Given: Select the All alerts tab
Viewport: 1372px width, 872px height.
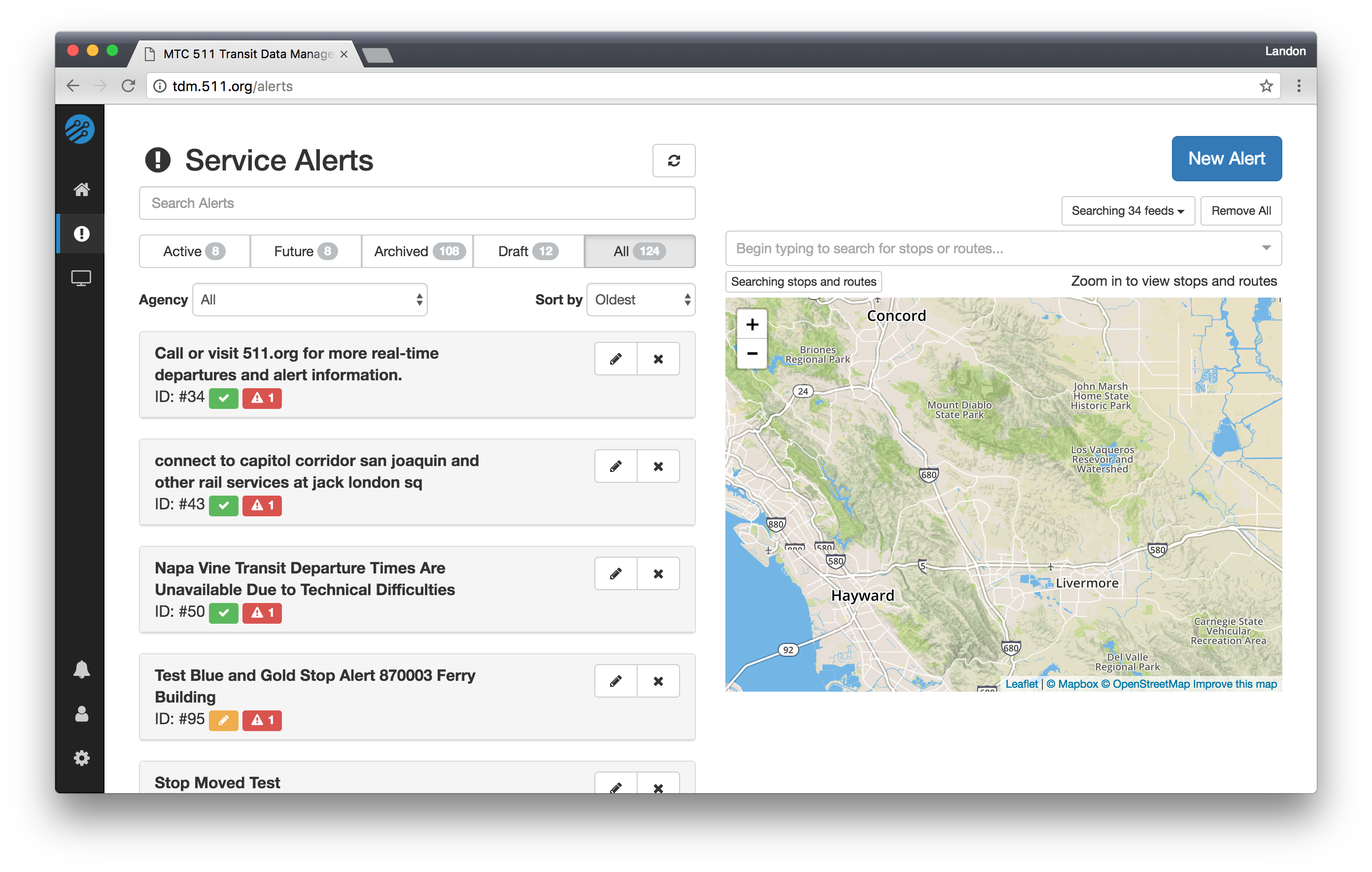Looking at the screenshot, I should click(640, 251).
